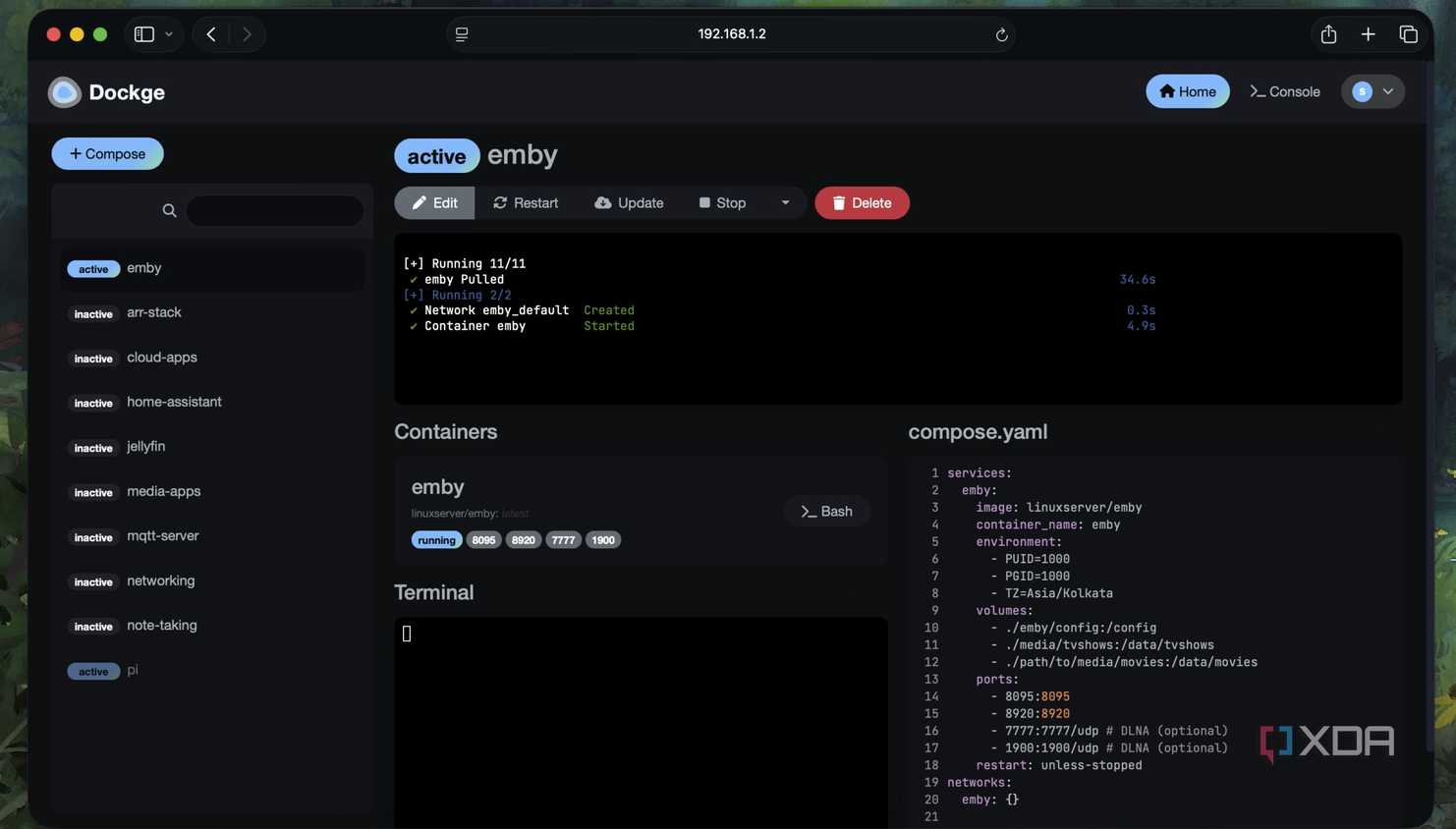Click the 'emby Pulled' log line
Image resolution: width=1456 pixels, height=829 pixels.
click(457, 280)
